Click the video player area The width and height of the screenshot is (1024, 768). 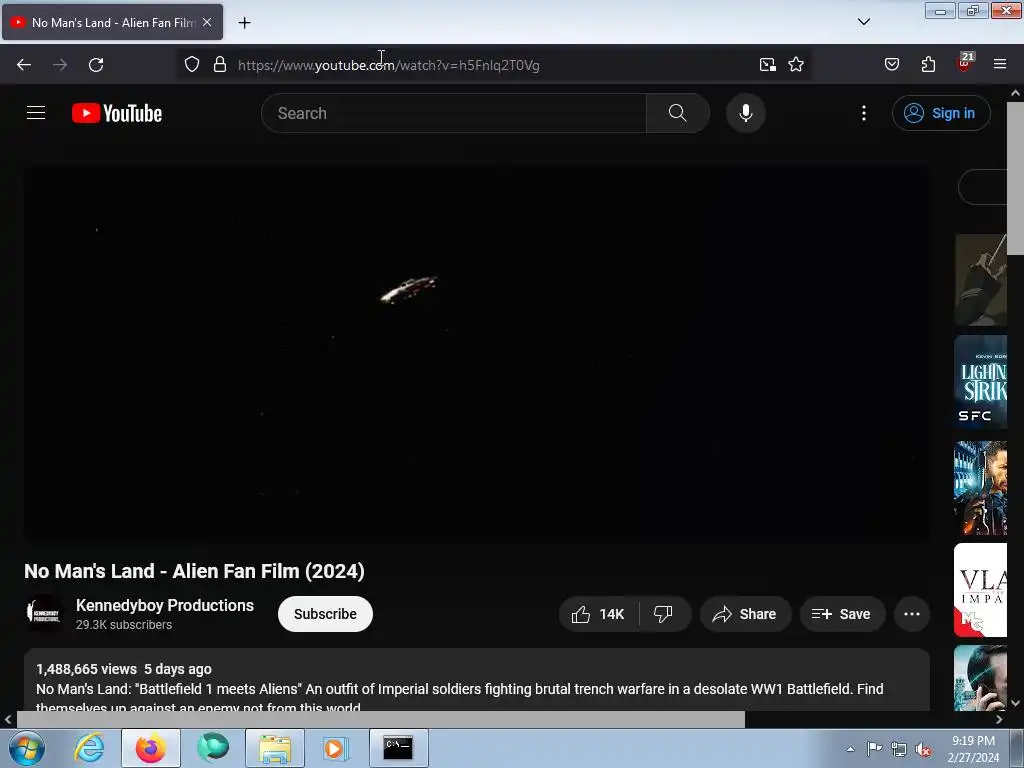click(477, 353)
